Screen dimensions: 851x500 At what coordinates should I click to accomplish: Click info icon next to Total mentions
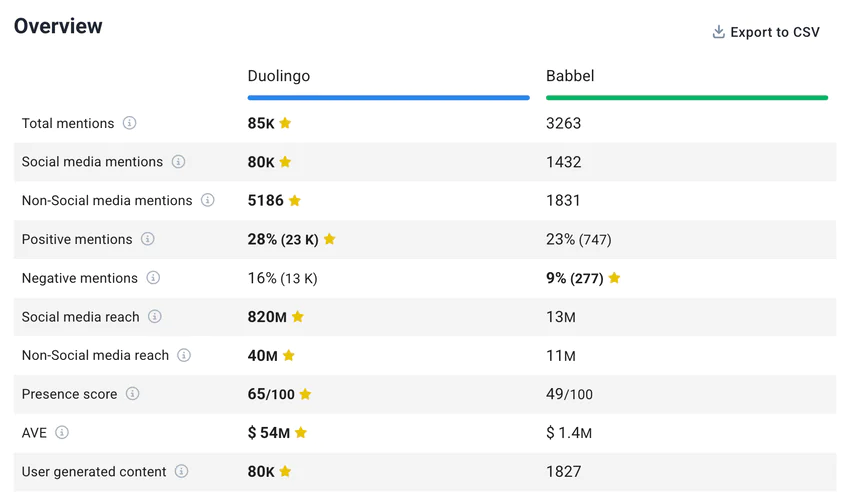tap(129, 123)
